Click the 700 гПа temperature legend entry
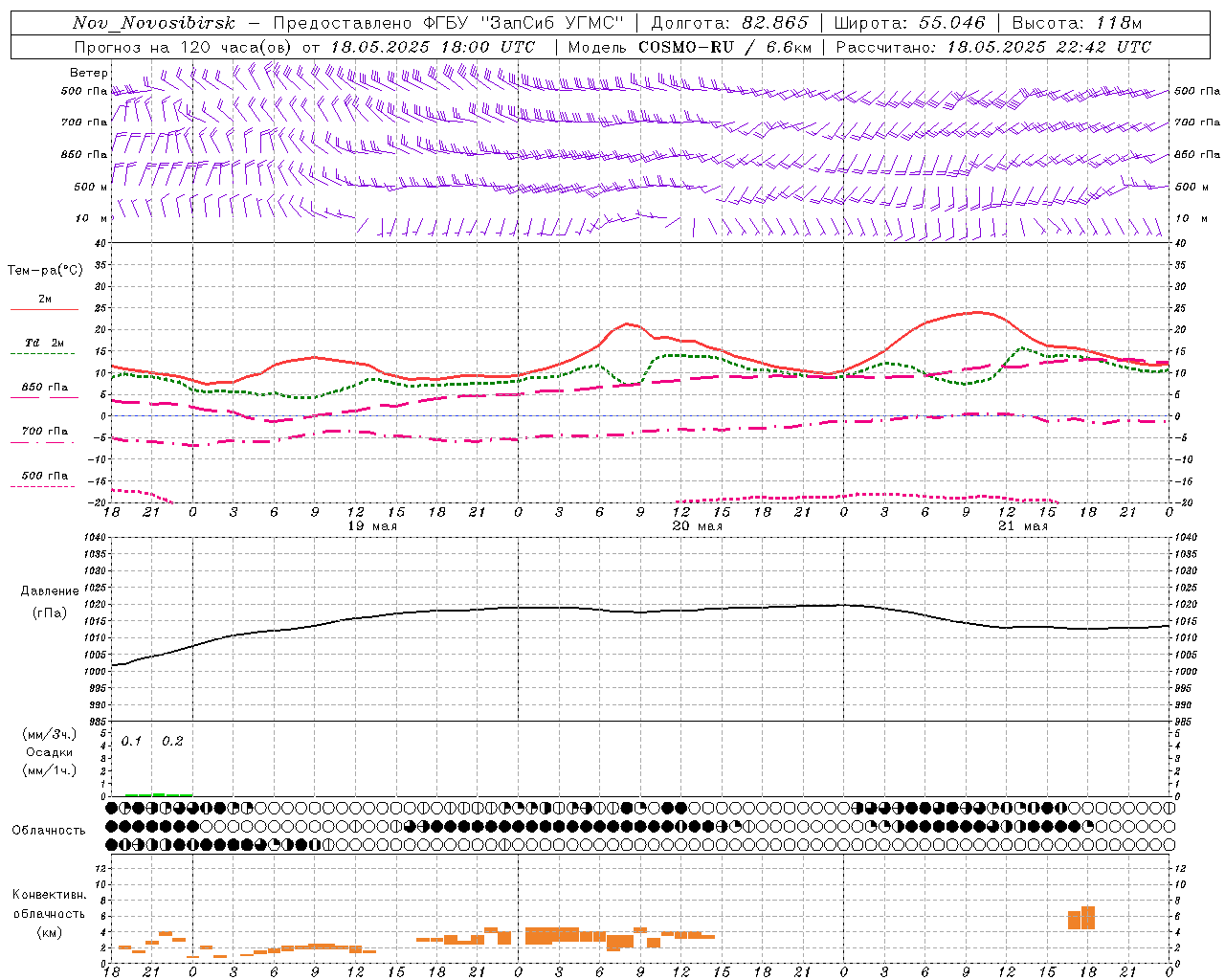The height and width of the screenshot is (980, 1225). tap(44, 432)
